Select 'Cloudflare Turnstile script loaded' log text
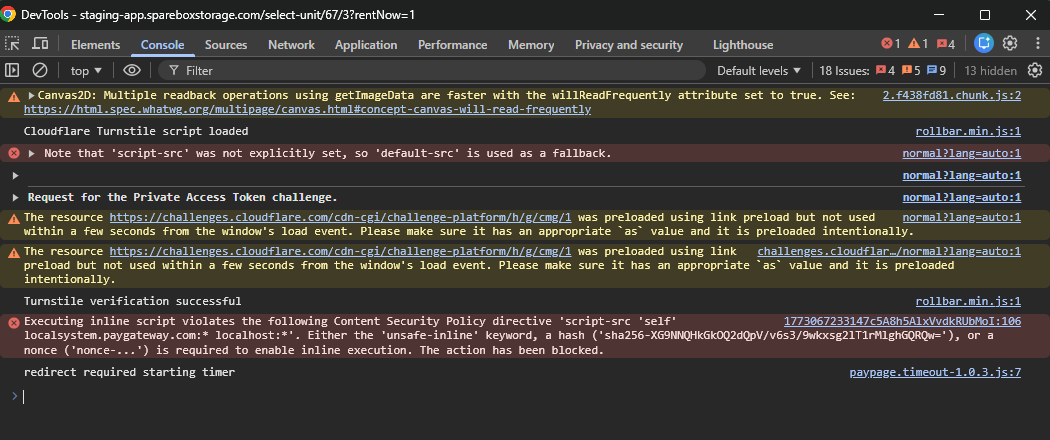Image resolution: width=1050 pixels, height=440 pixels. [136, 131]
